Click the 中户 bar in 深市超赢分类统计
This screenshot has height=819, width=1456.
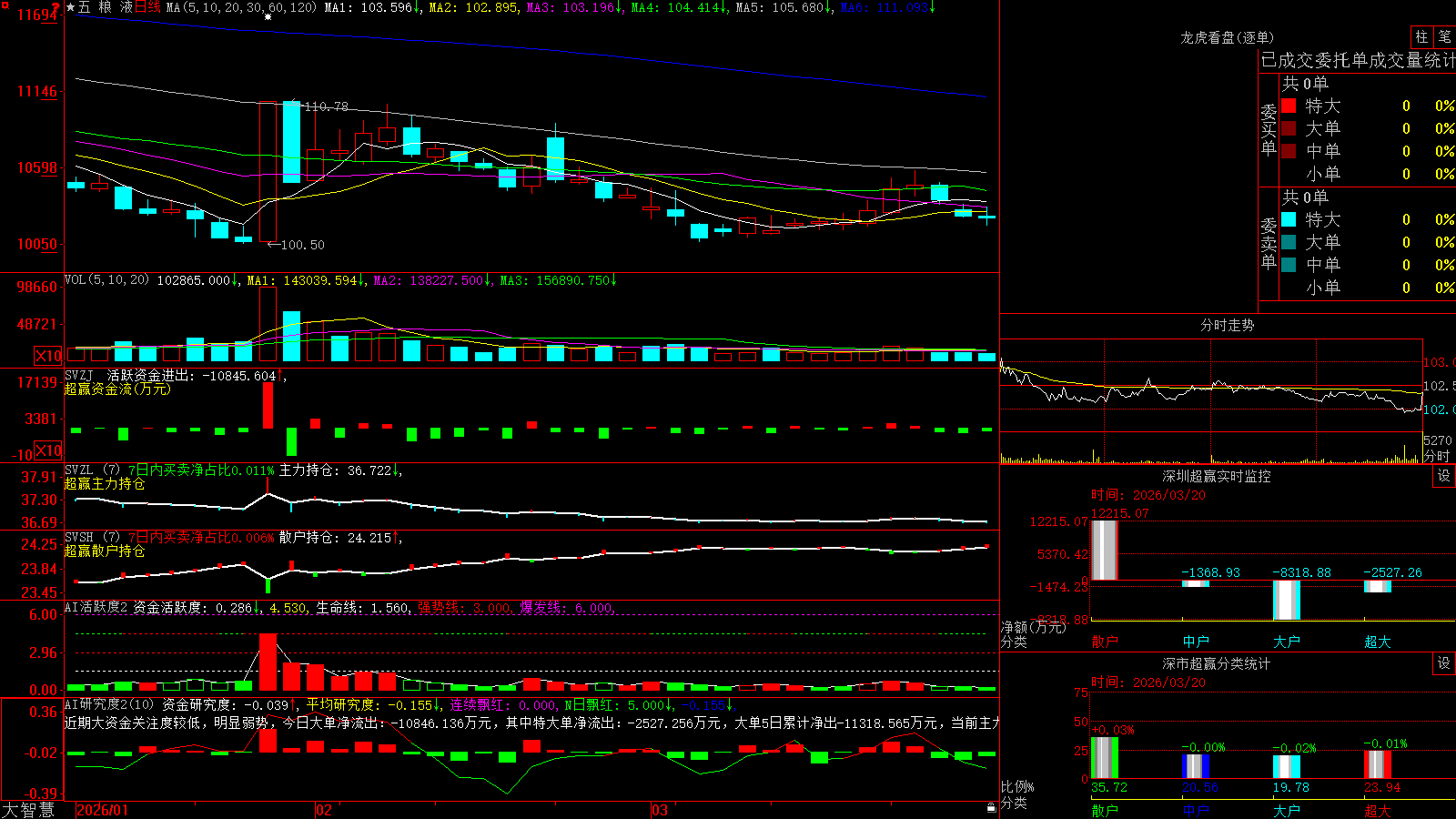click(1196, 766)
